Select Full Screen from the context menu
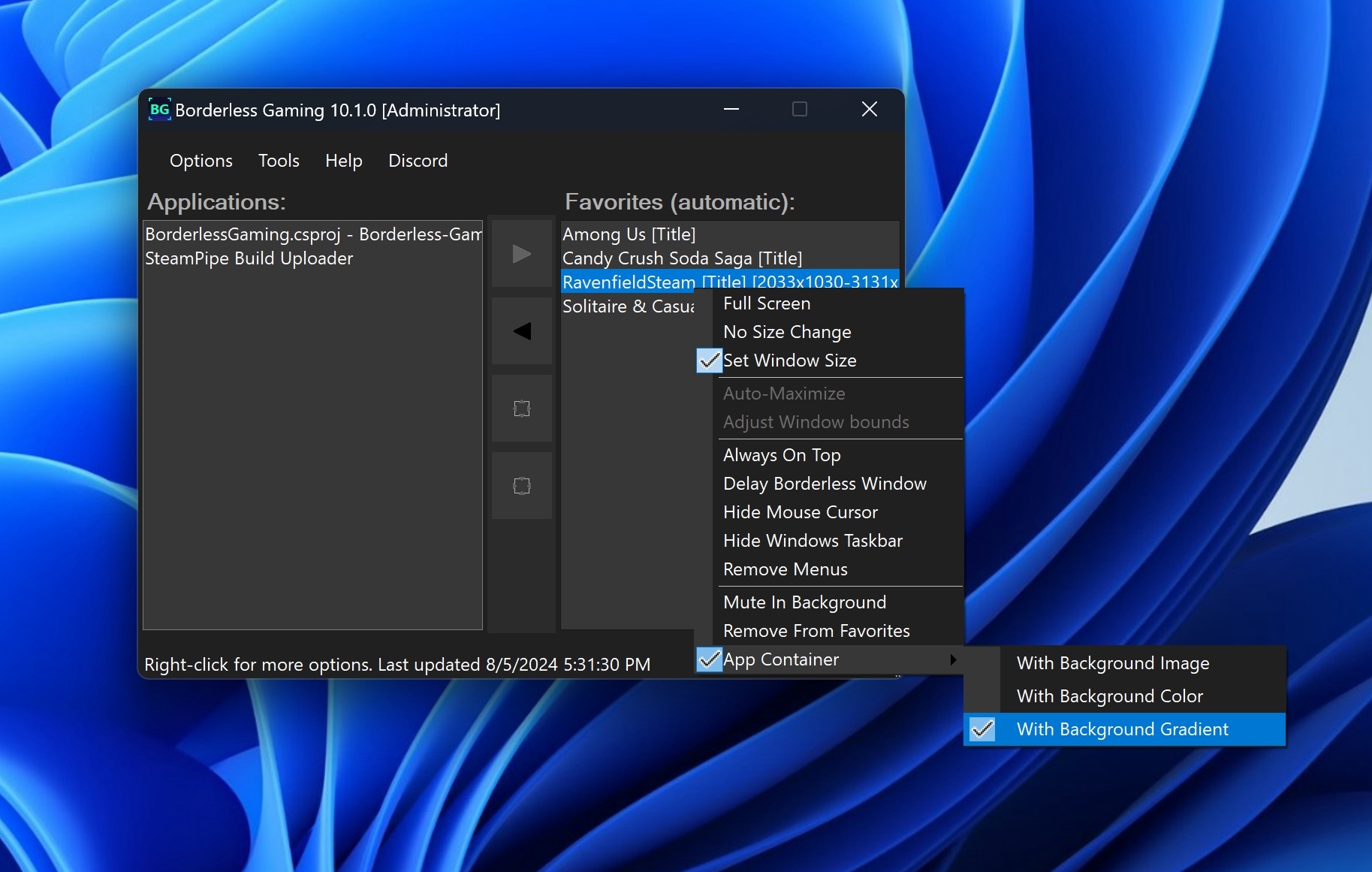The height and width of the screenshot is (872, 1372). 766,303
